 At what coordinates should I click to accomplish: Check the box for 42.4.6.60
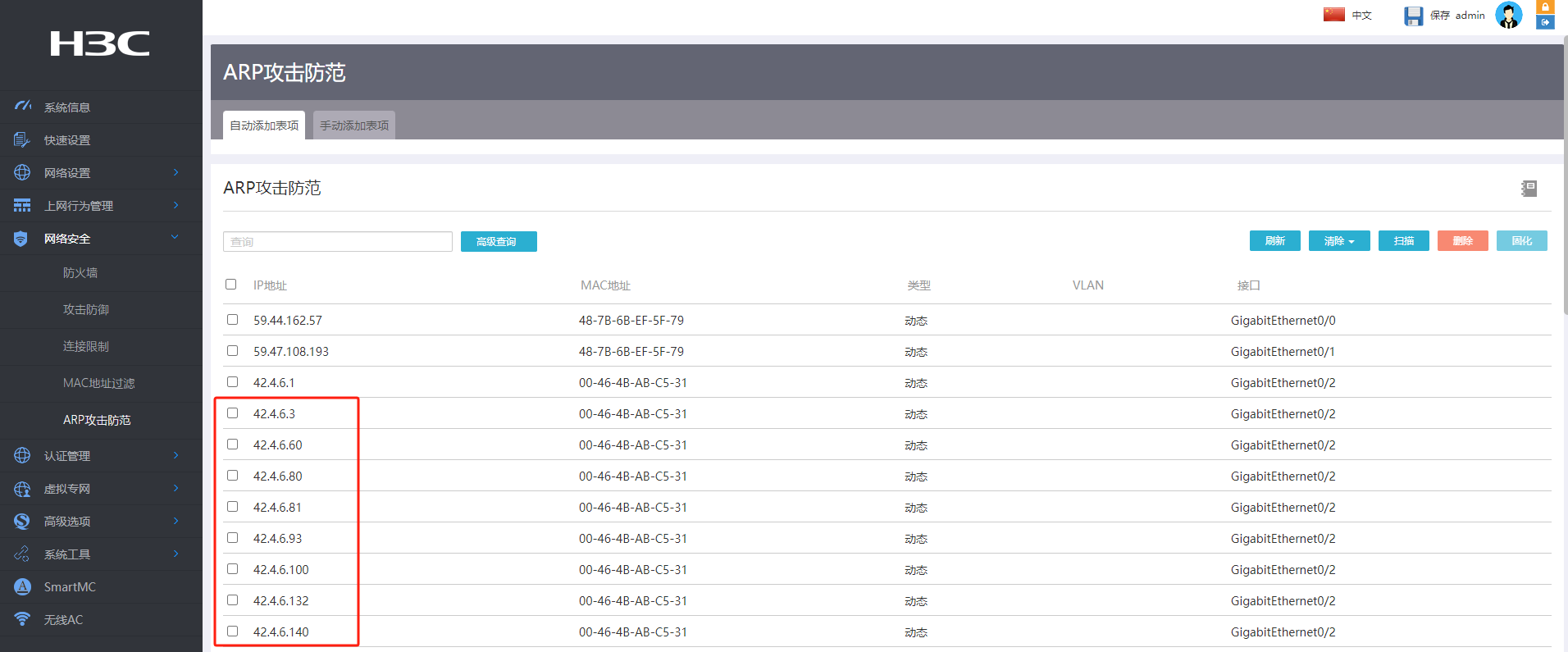[x=233, y=445]
